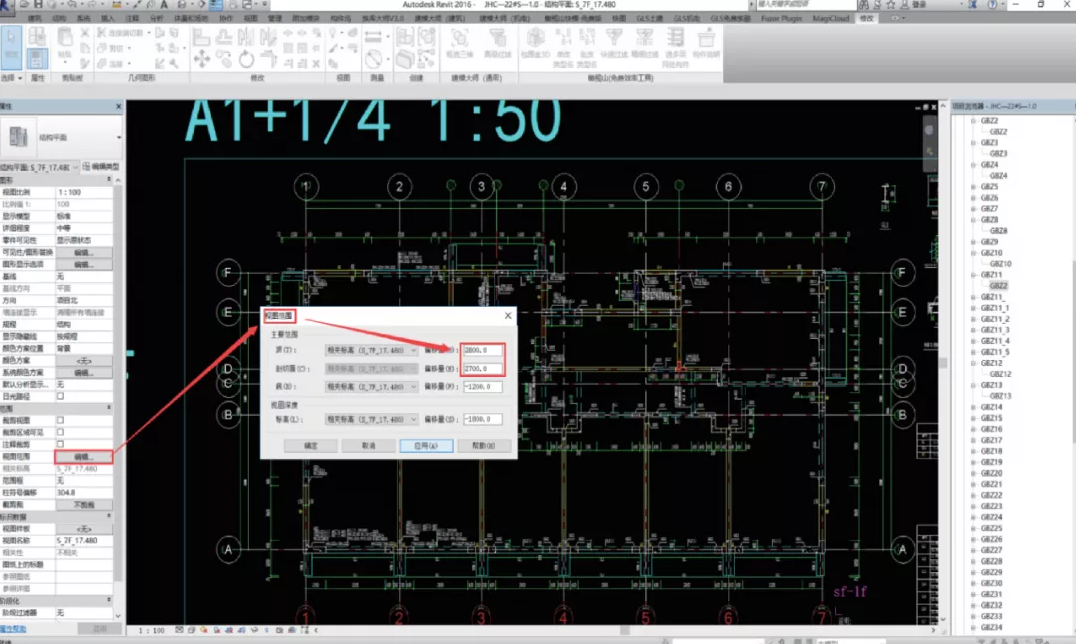Open the 顶(T) level dropdown in dialog
The image size is (1076, 644).
coord(371,351)
